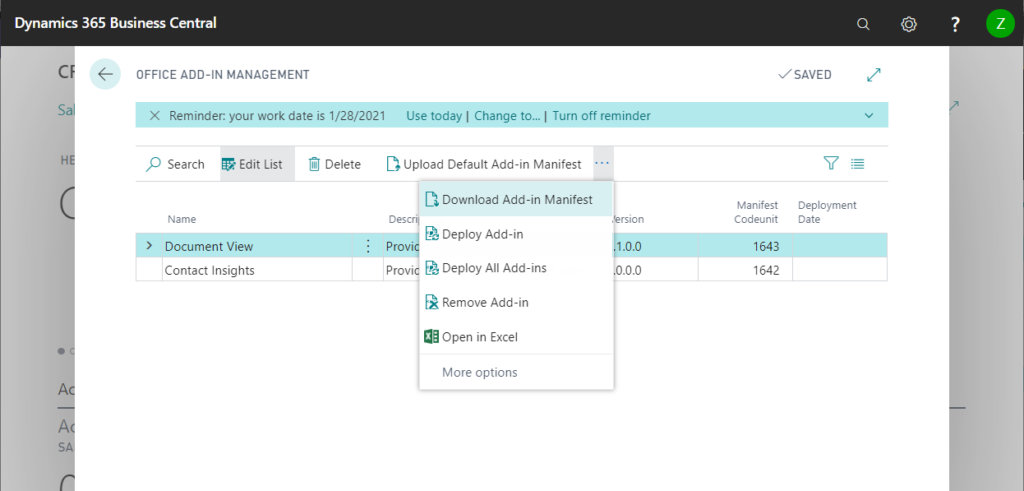Click Turn off reminder link
The image size is (1024, 491).
click(601, 116)
